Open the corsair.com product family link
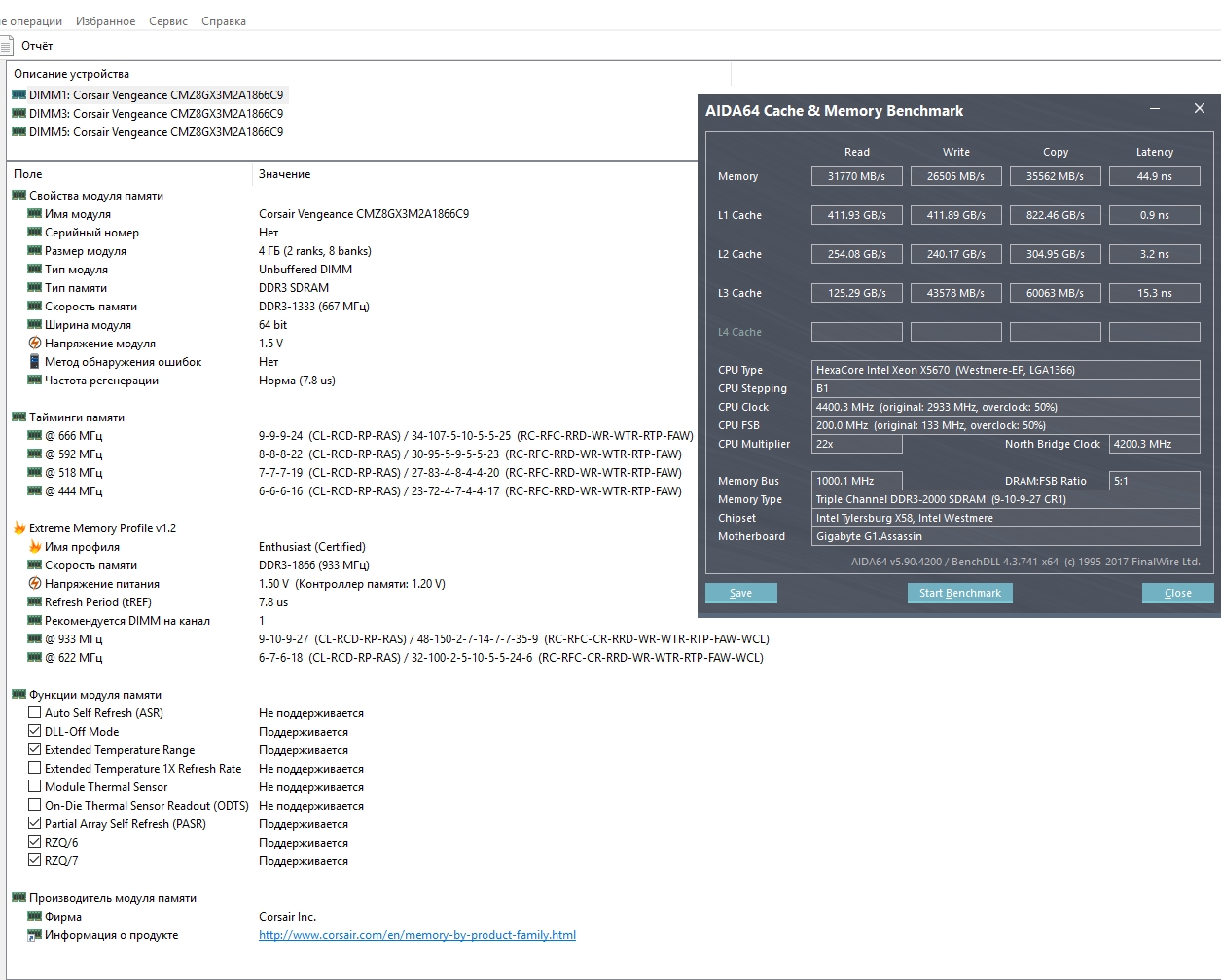 pos(417,935)
